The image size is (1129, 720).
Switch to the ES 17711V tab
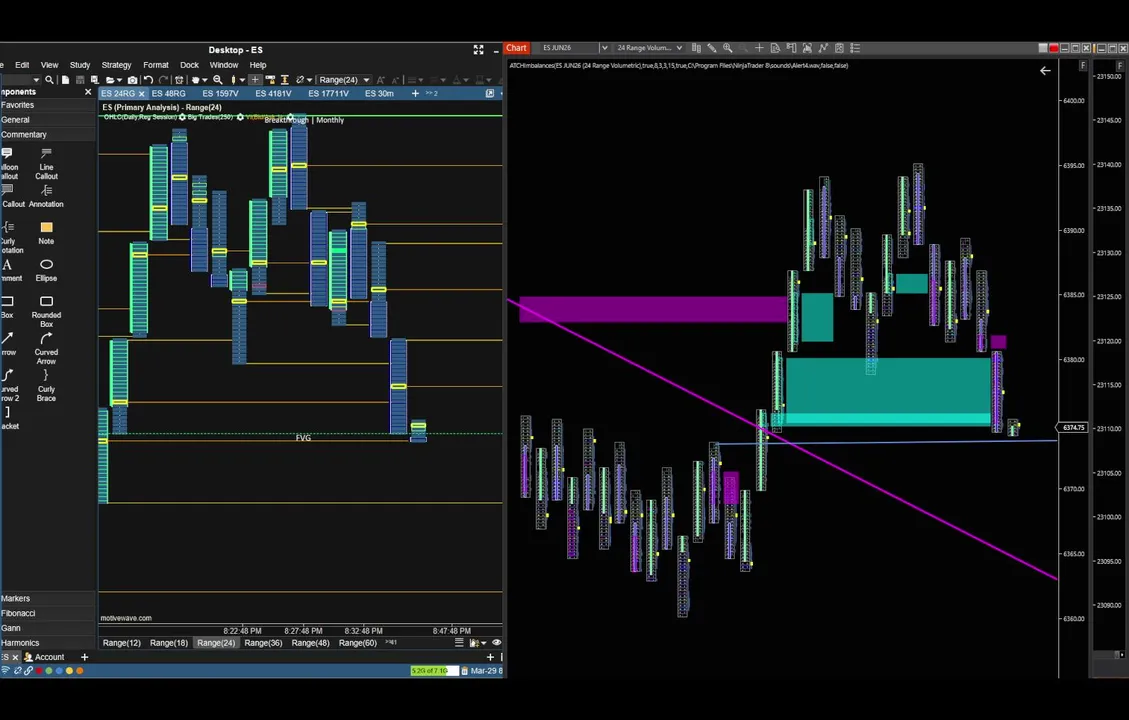(x=328, y=94)
